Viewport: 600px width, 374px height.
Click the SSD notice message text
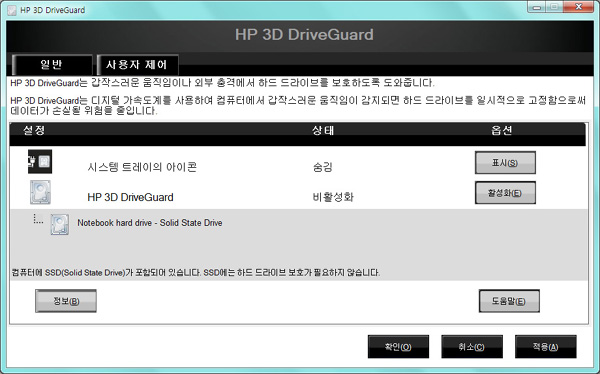coord(196,273)
